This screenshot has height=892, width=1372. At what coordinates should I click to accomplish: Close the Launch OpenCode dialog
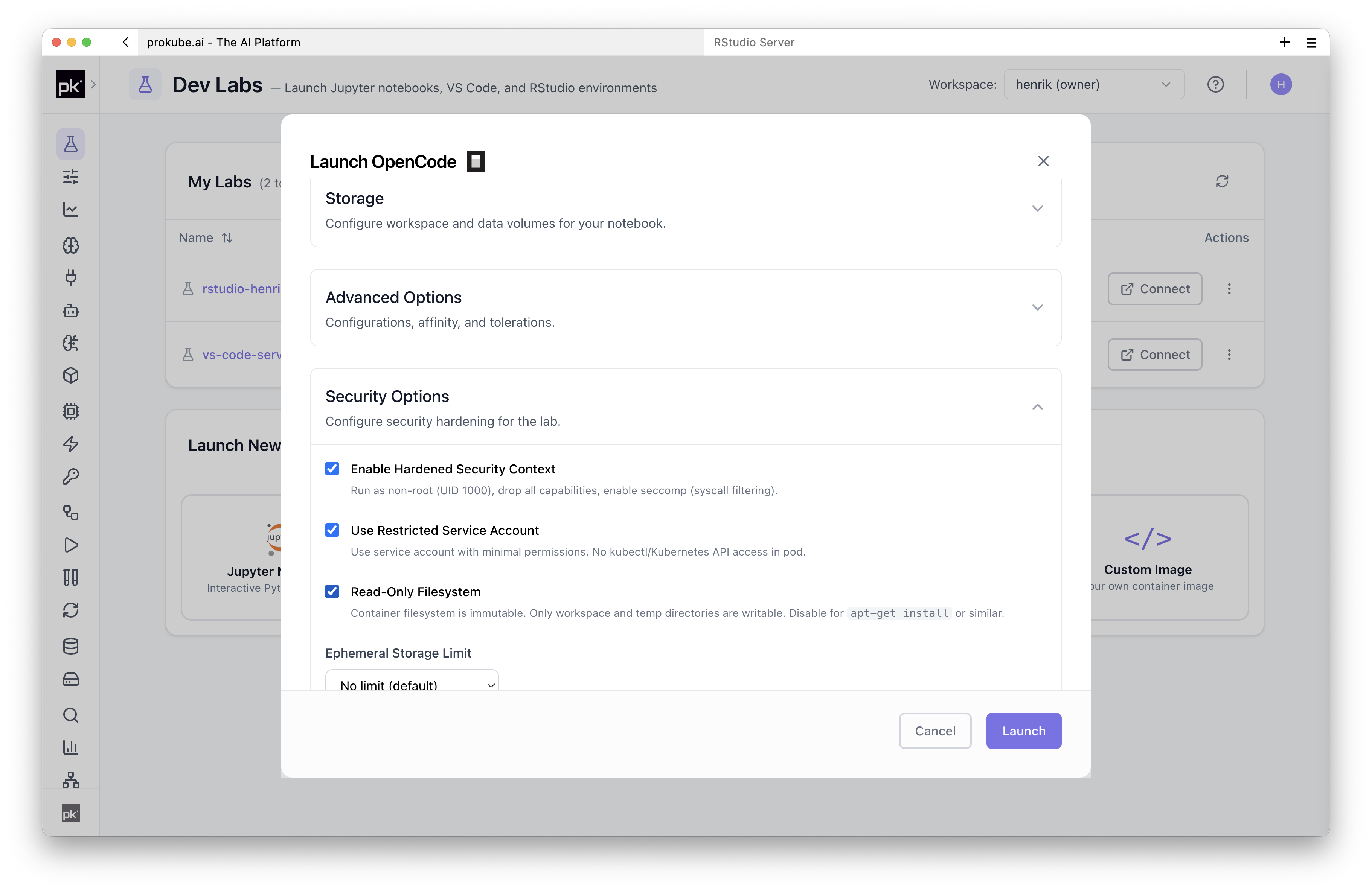pos(1043,161)
